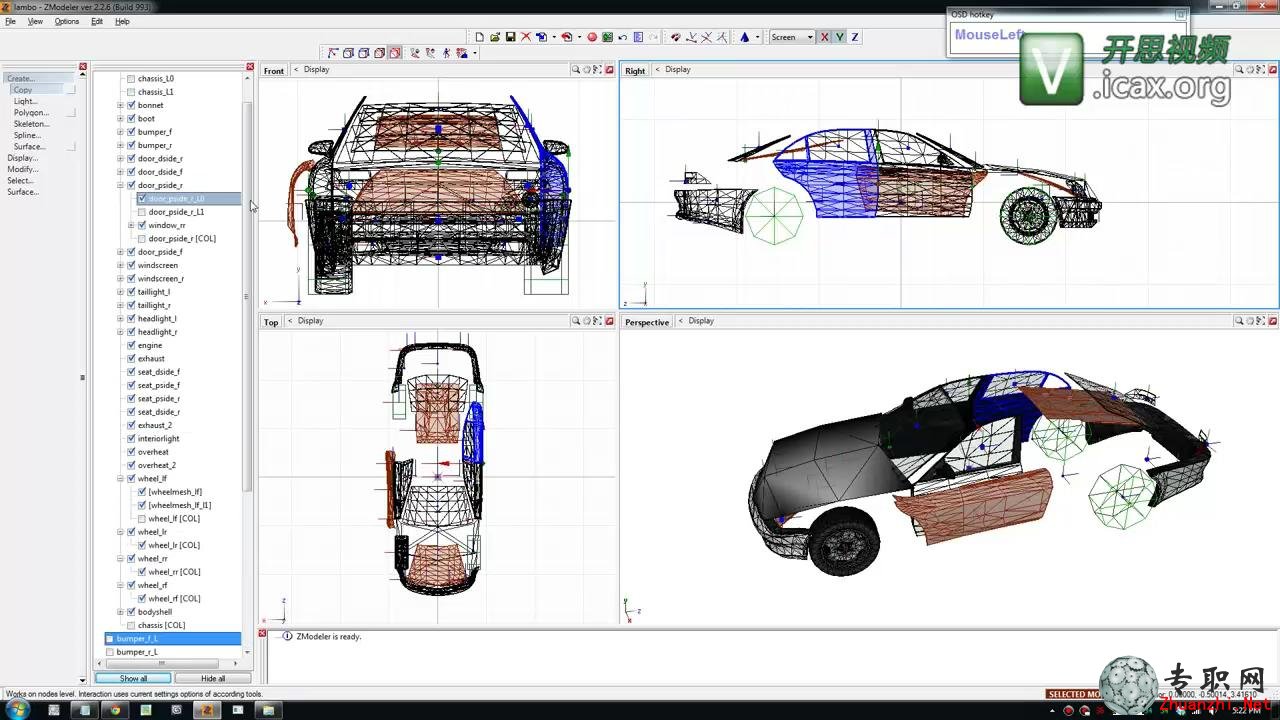Open the red sphere materials editor
The width and height of the screenshot is (1280, 720).
[592, 37]
